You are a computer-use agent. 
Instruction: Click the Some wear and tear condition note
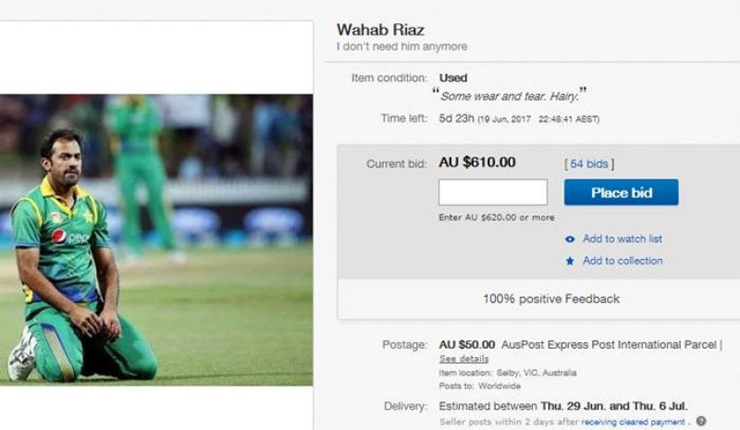[510, 96]
